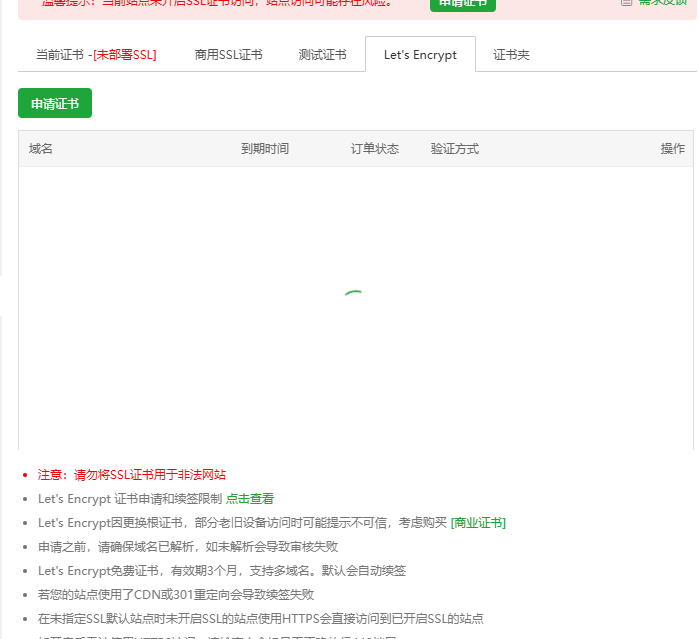The height and width of the screenshot is (639, 699).
Task: Click the red 注意 SSL illegal-site warning text
Action: click(x=132, y=474)
